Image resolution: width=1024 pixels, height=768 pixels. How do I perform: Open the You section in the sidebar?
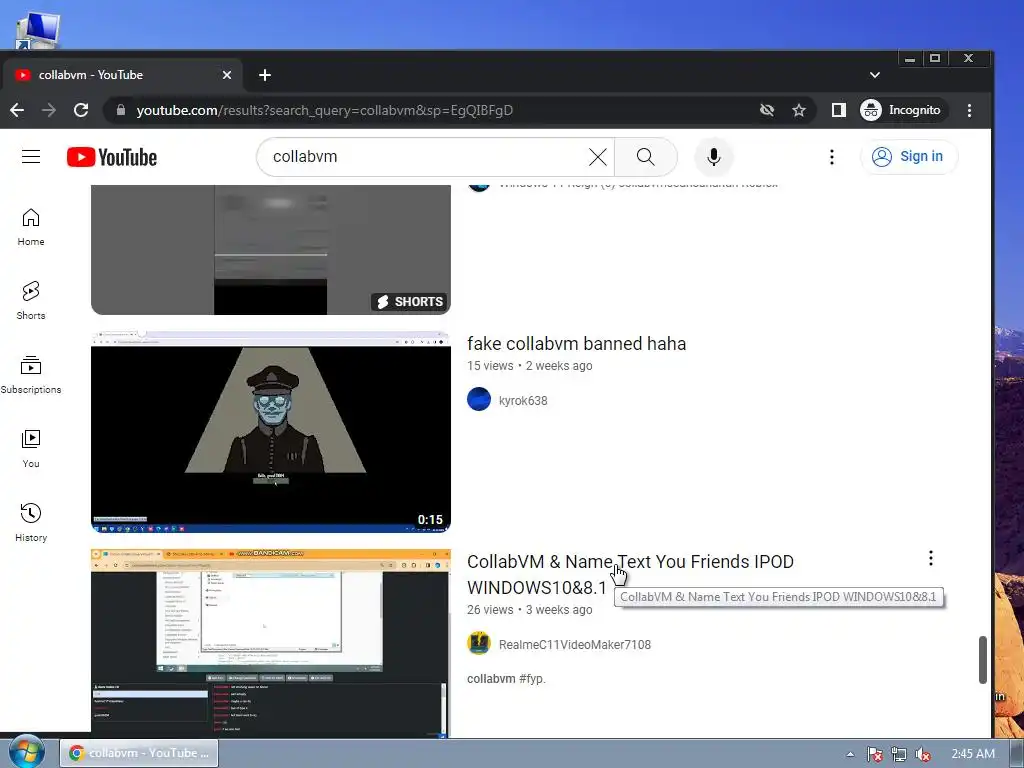31,449
